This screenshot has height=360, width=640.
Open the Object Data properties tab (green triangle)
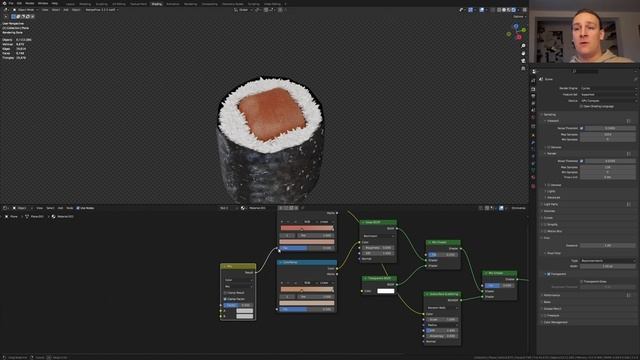533,170
